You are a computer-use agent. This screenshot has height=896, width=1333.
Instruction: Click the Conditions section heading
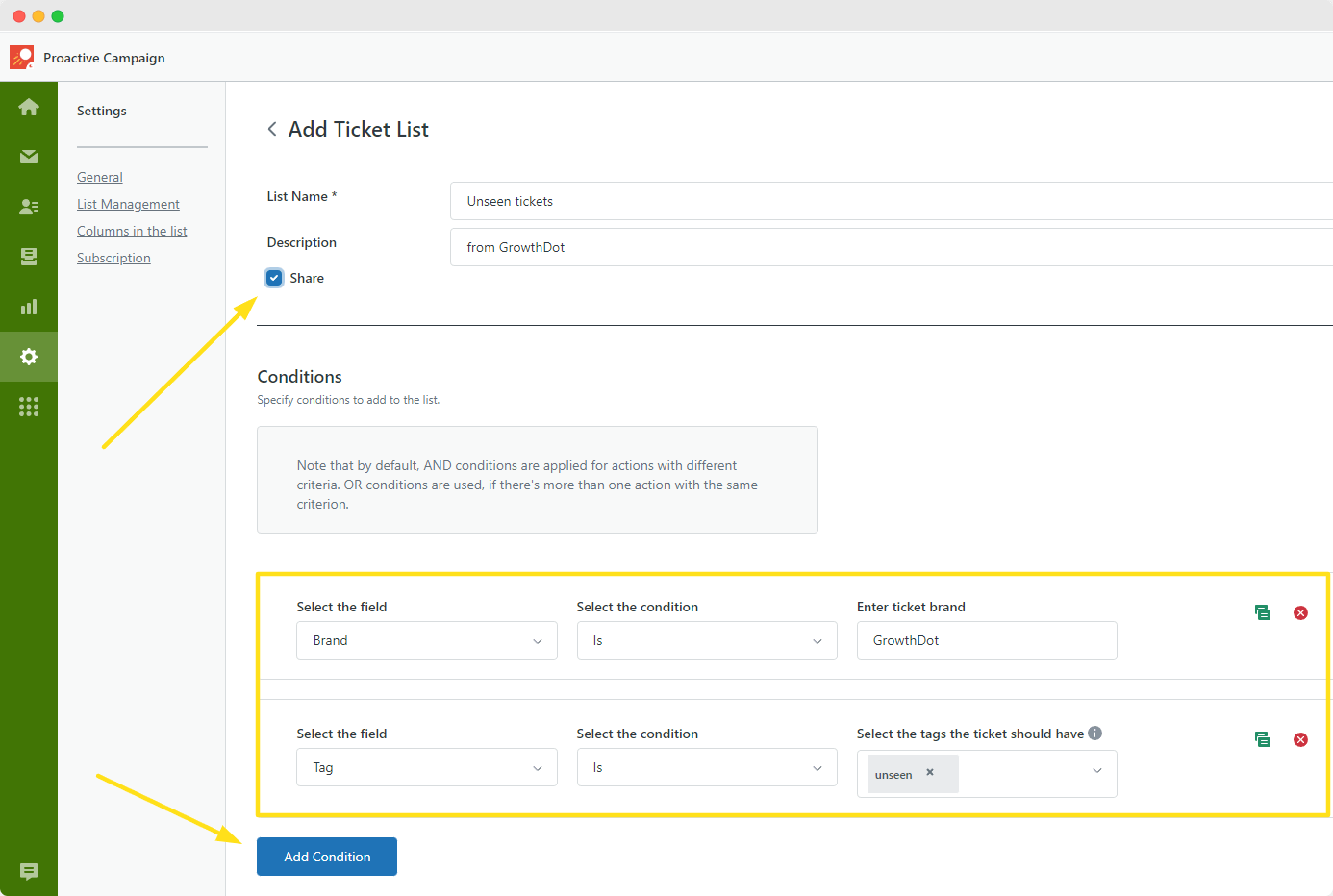[x=299, y=377]
